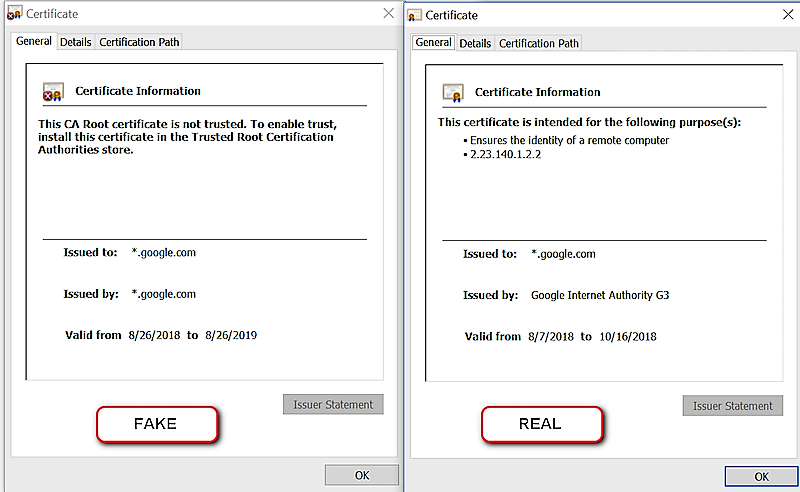
Task: Click OK in the real certificate window
Action: [761, 476]
